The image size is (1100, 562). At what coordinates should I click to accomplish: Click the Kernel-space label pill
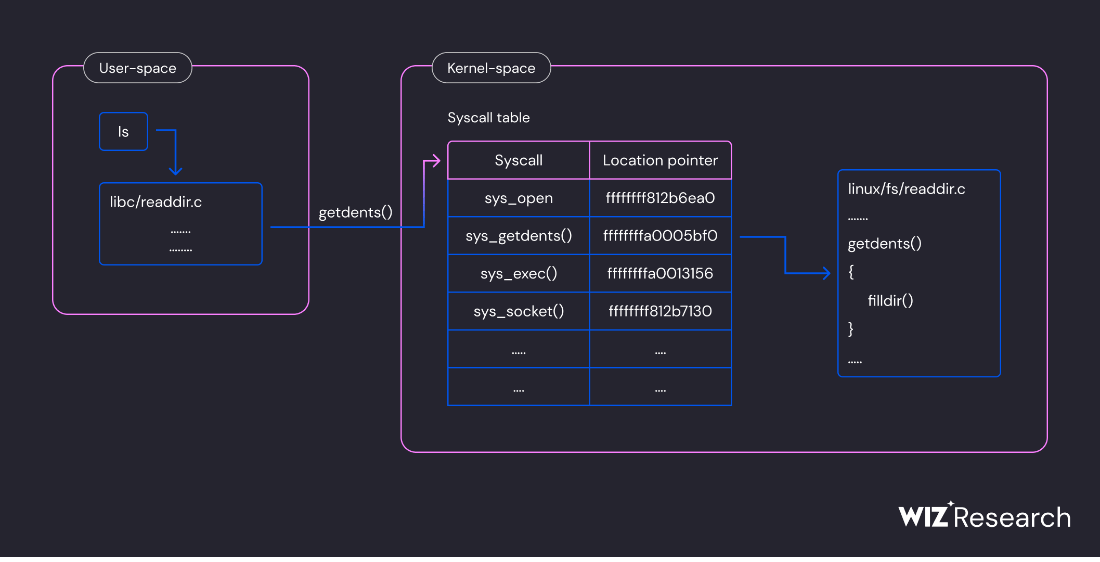491,68
